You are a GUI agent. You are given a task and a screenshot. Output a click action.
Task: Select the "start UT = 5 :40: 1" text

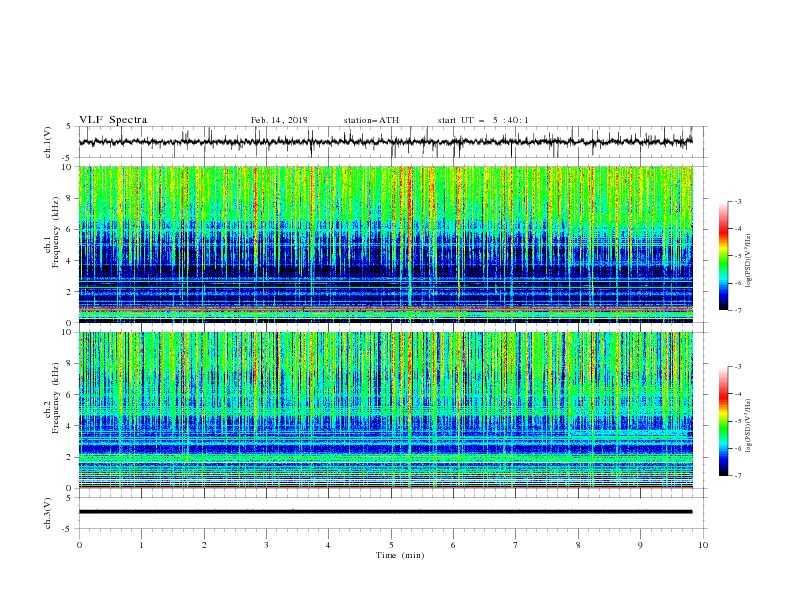tap(483, 120)
